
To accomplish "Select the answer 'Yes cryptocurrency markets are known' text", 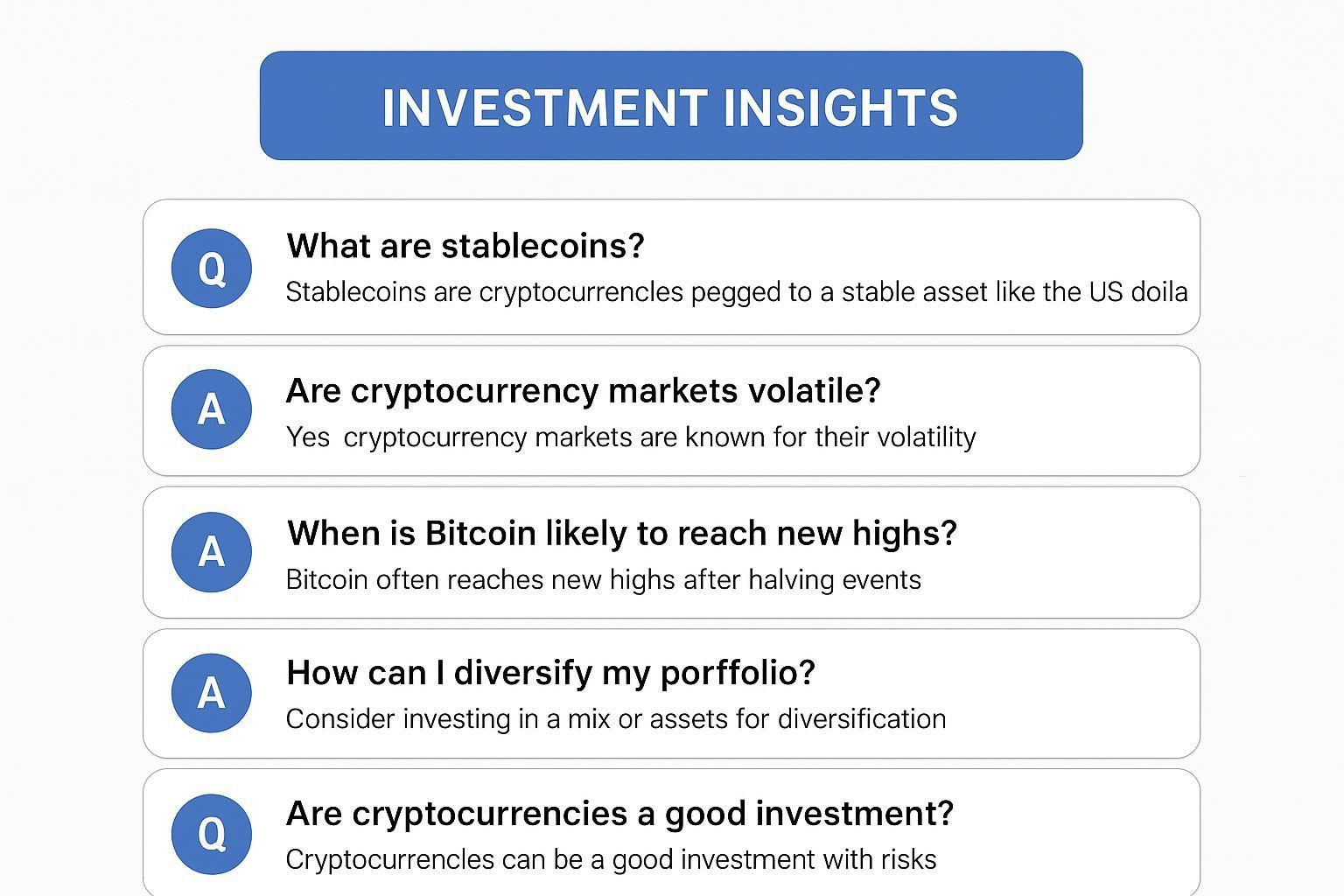I will point(630,437).
